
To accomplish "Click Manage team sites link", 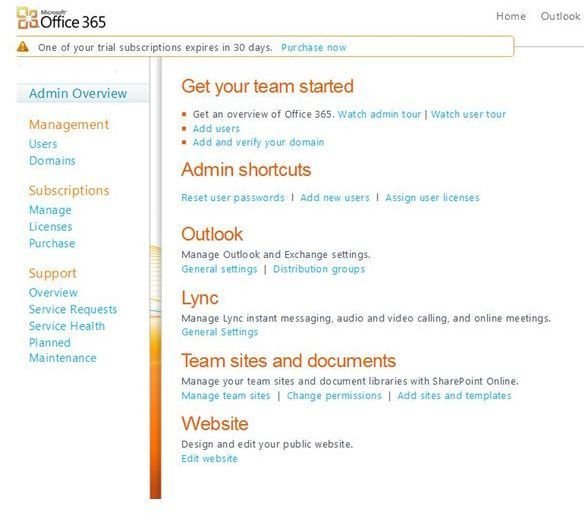I will [226, 396].
